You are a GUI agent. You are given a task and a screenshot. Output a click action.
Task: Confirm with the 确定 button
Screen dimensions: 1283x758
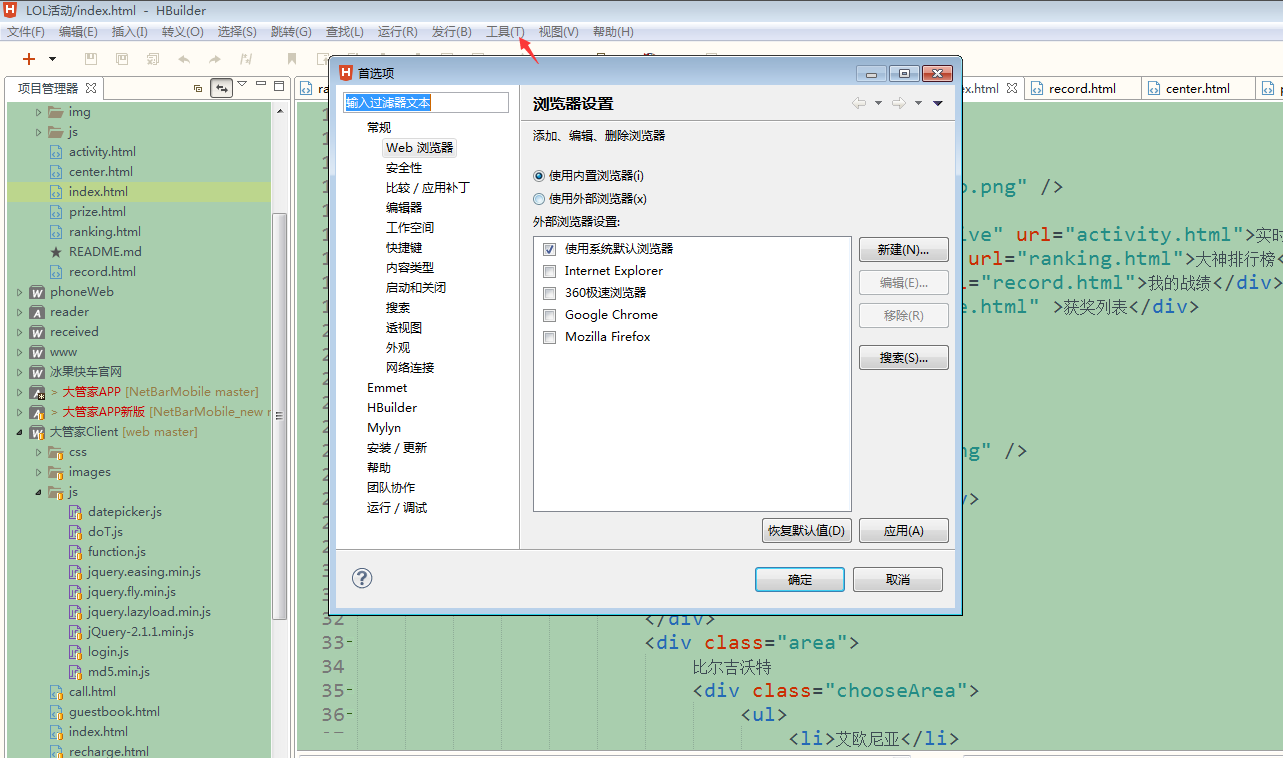[x=800, y=580]
